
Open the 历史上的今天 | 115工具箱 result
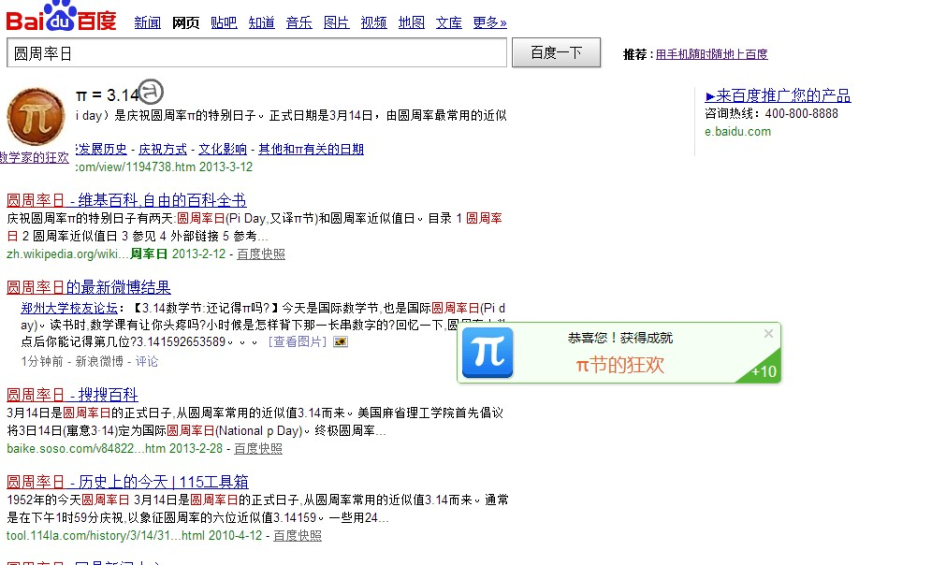[x=127, y=482]
